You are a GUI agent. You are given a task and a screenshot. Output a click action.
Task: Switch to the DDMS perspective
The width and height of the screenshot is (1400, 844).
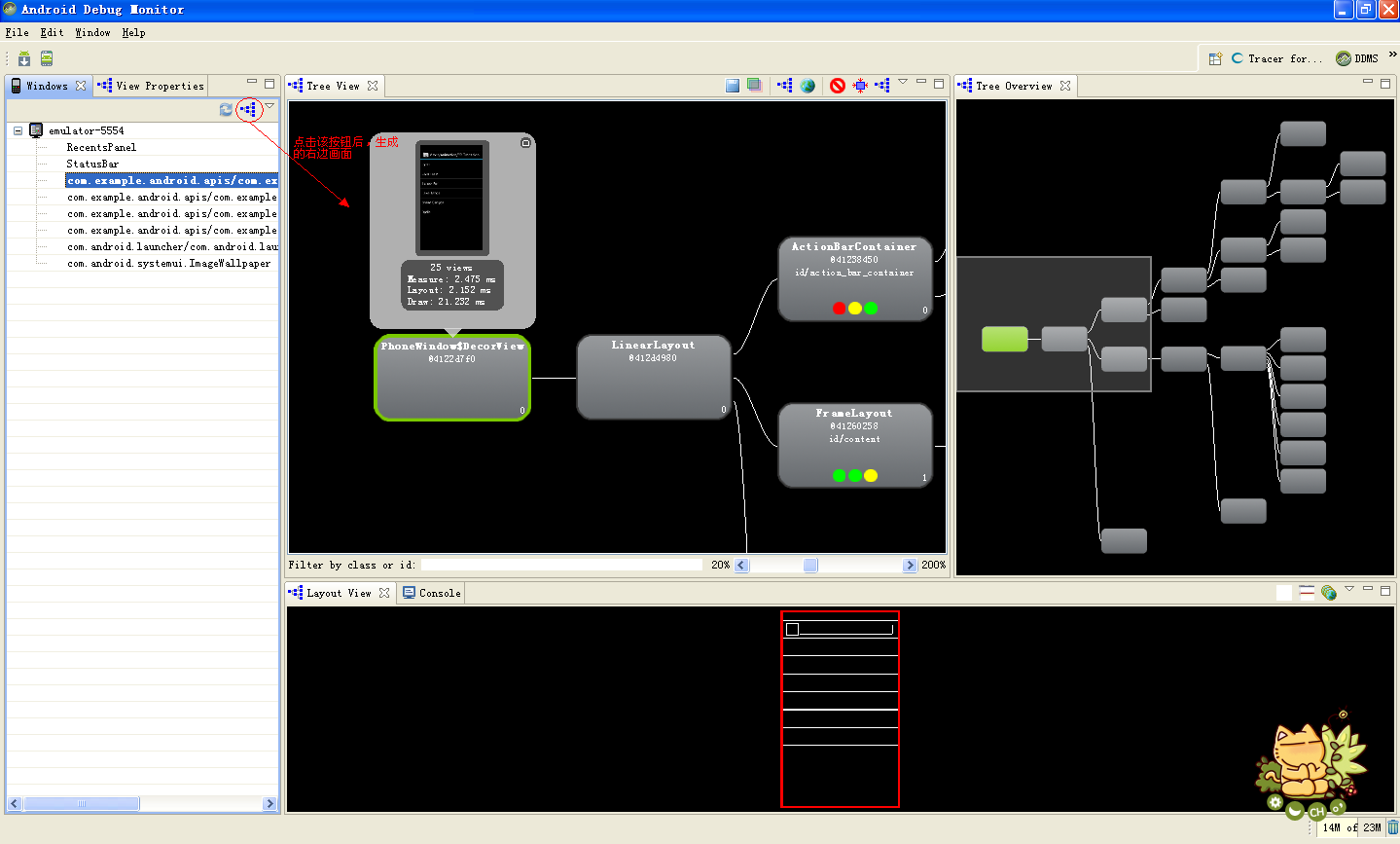pos(1357,58)
